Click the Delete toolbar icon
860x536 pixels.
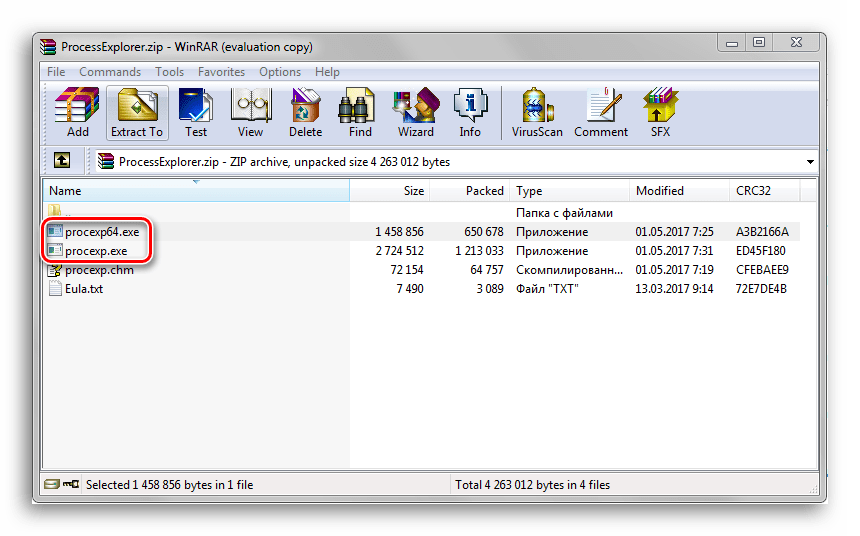(x=305, y=112)
